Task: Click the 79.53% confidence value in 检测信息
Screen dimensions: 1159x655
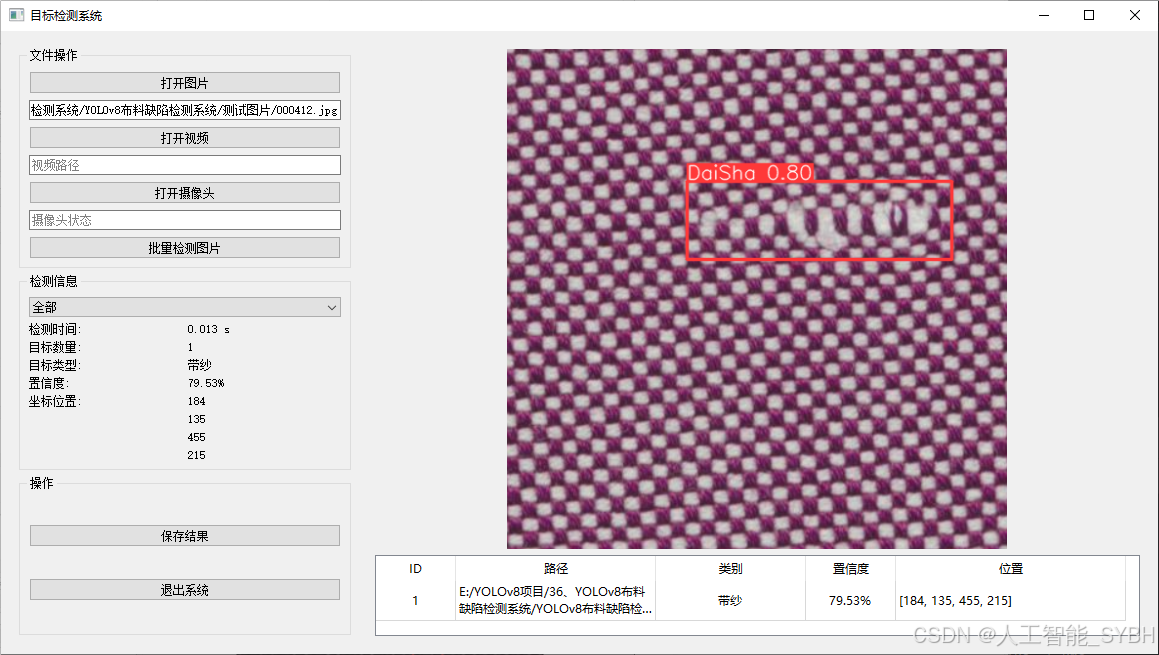Action: (205, 383)
